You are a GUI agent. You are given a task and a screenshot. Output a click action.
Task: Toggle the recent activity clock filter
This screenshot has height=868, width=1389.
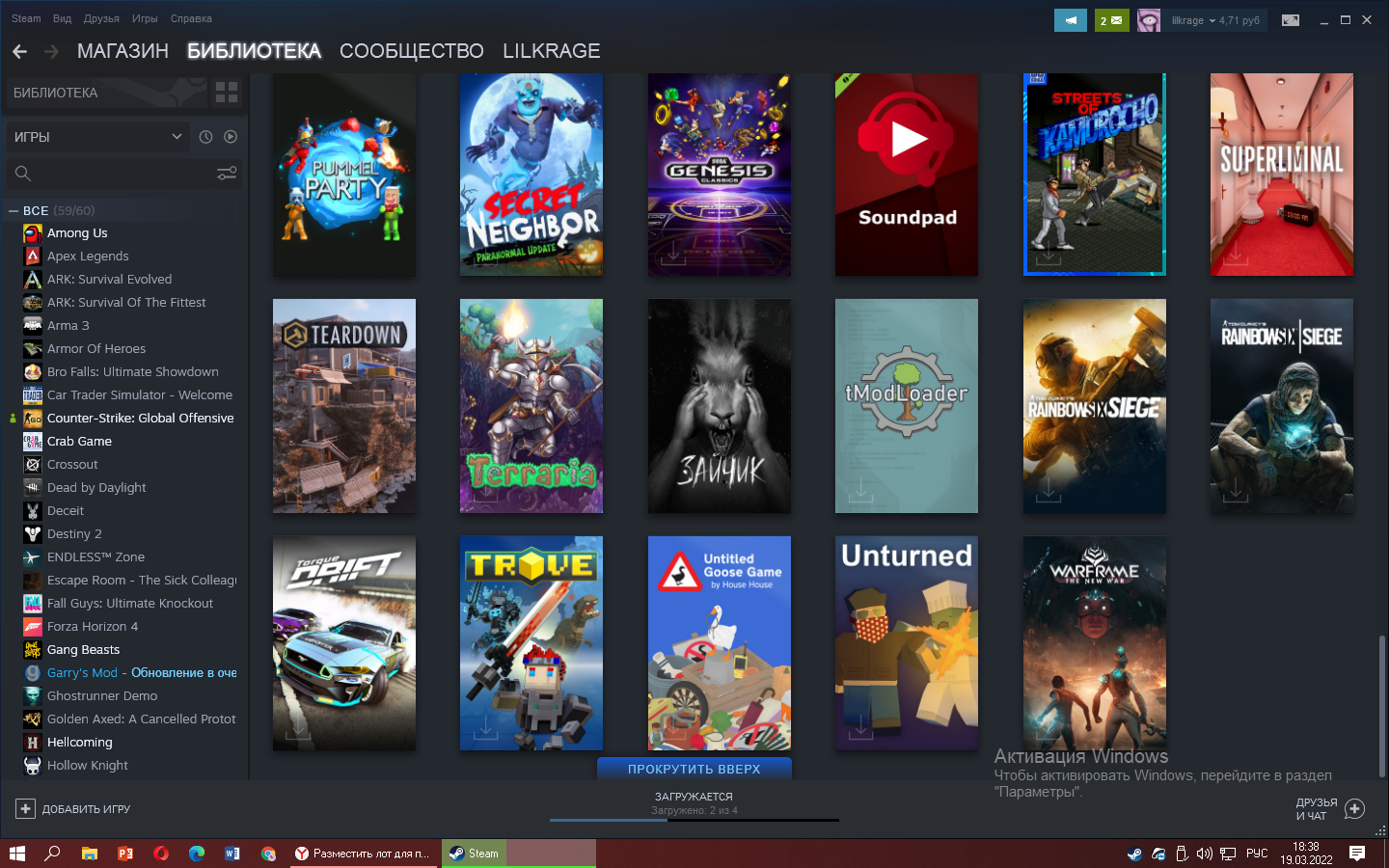[x=205, y=137]
